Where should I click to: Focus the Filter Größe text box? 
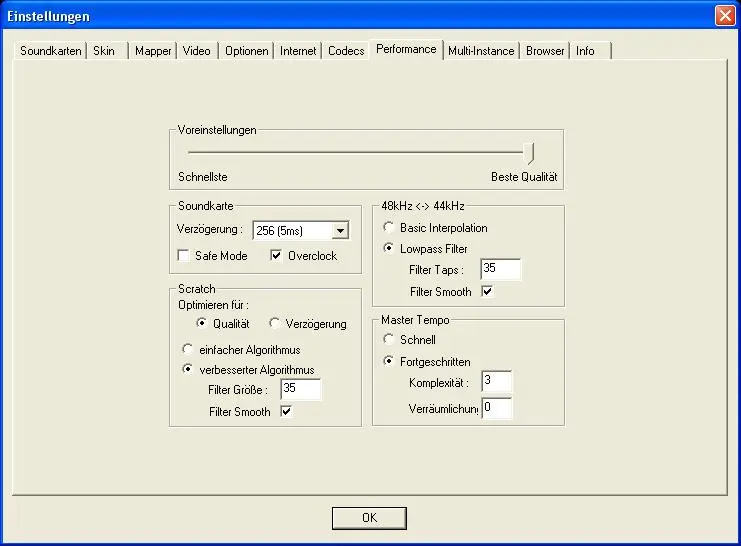pyautogui.click(x=300, y=390)
